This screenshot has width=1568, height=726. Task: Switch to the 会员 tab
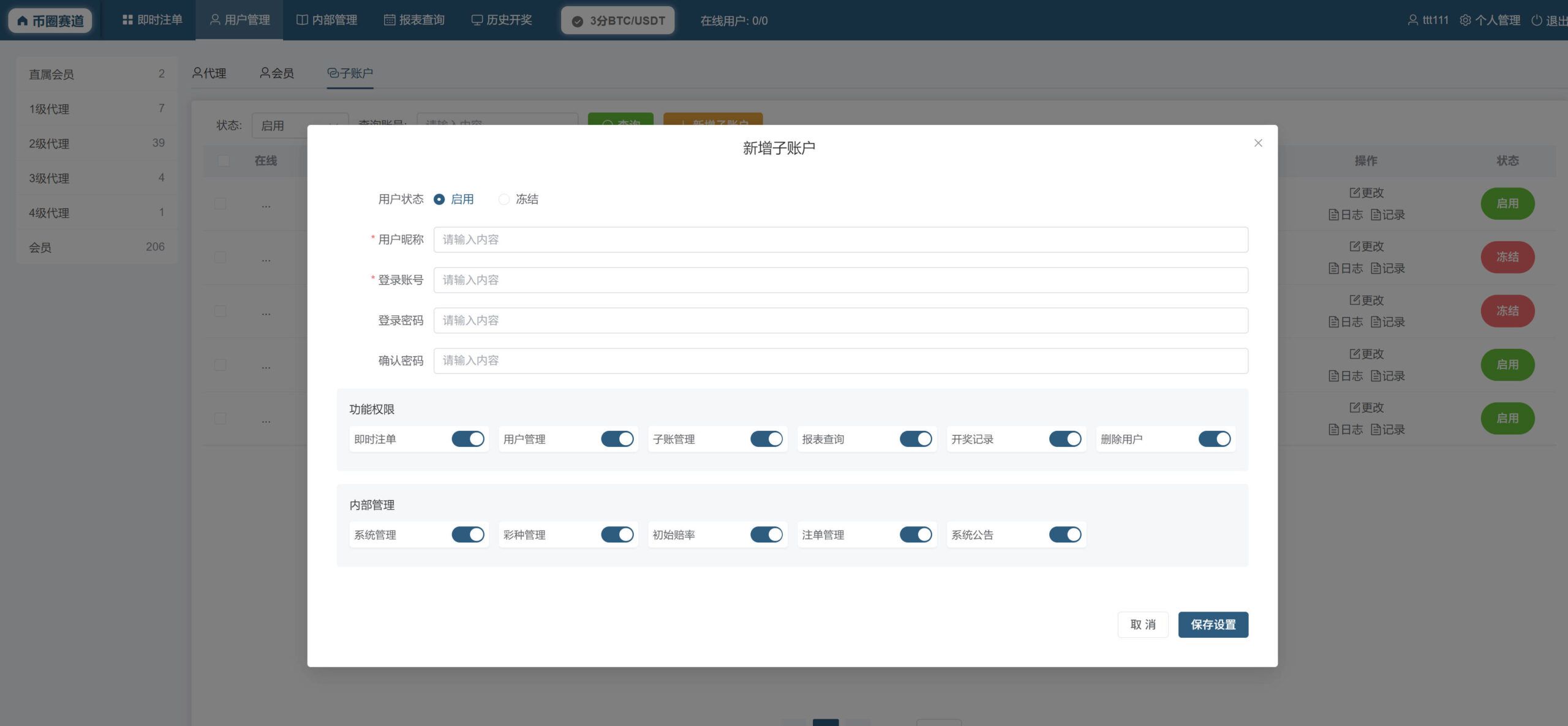click(277, 73)
